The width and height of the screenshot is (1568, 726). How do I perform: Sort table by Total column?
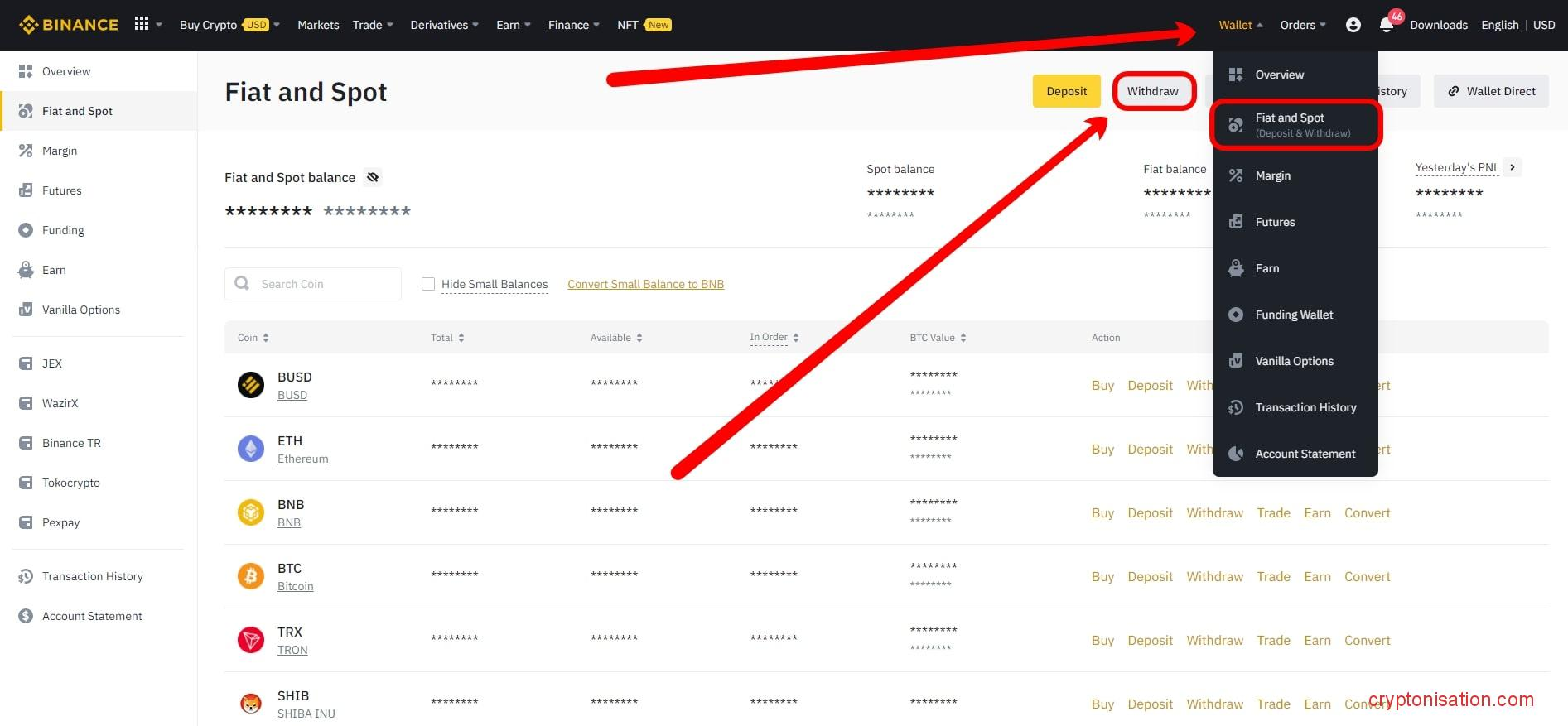[447, 338]
